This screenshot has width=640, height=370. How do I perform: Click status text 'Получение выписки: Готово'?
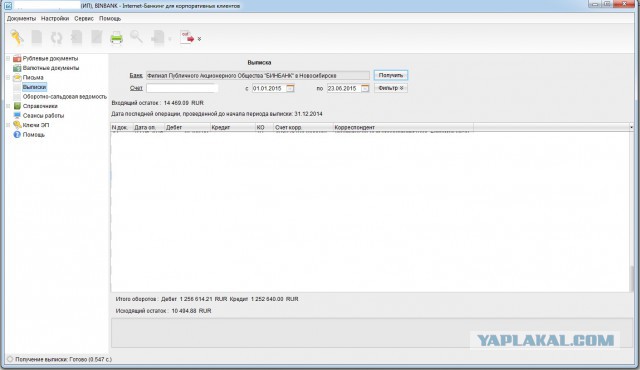[63, 359]
